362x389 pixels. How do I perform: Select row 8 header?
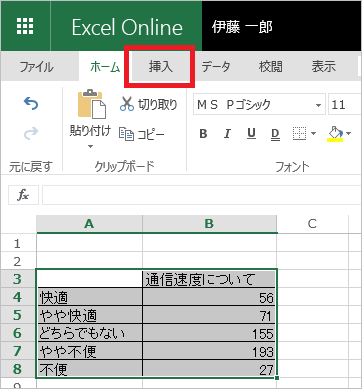click(18, 369)
